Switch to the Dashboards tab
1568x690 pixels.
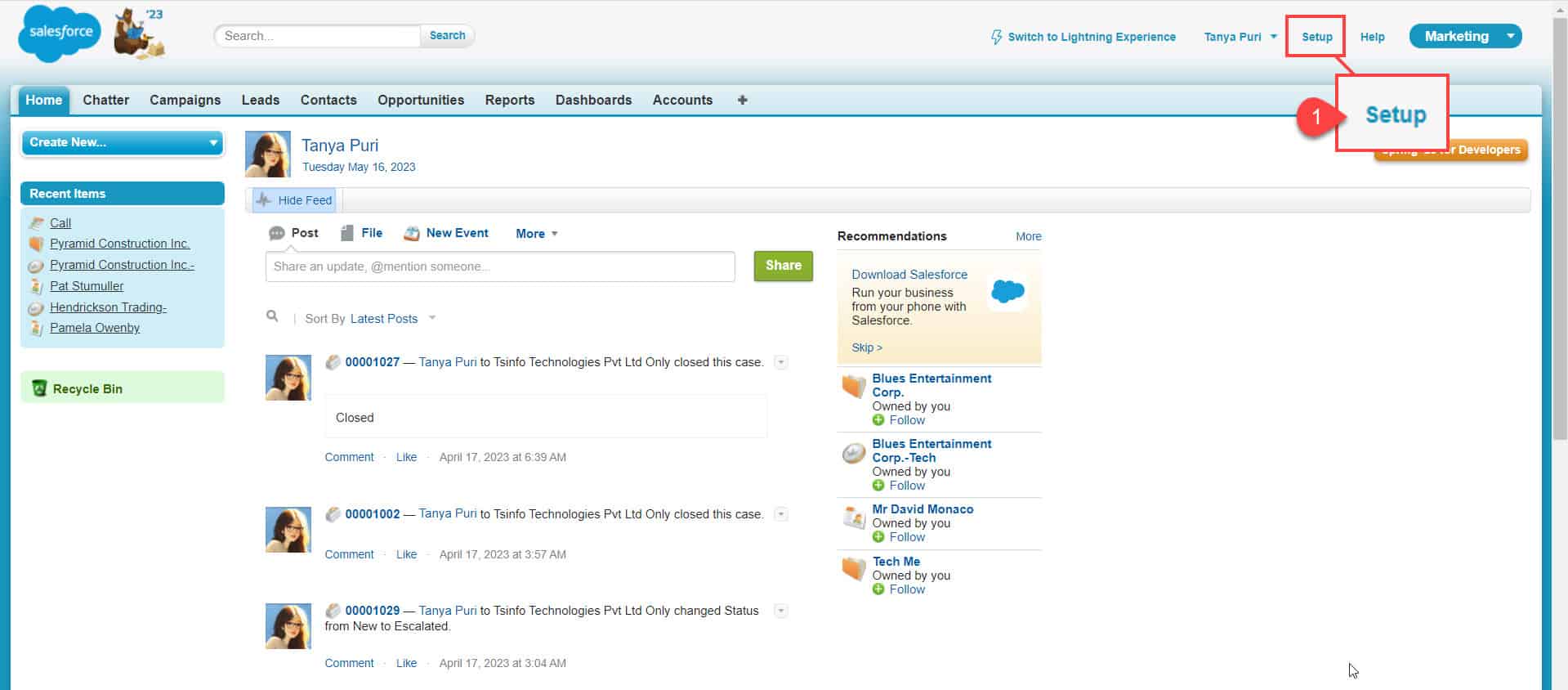[x=593, y=100]
